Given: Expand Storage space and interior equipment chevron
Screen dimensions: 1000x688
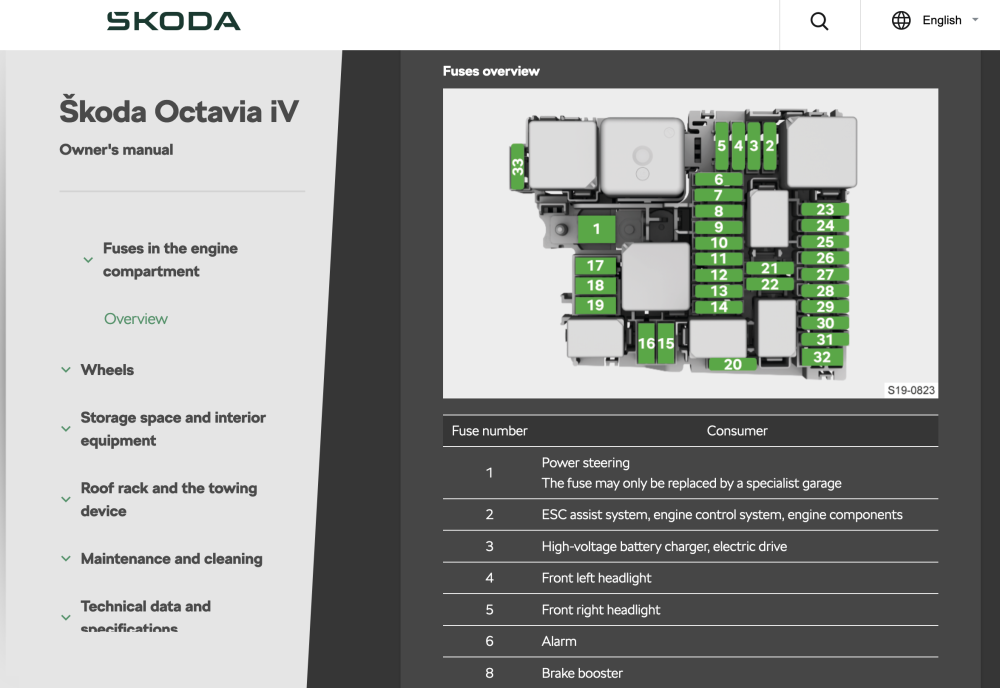Looking at the screenshot, I should pyautogui.click(x=66, y=429).
